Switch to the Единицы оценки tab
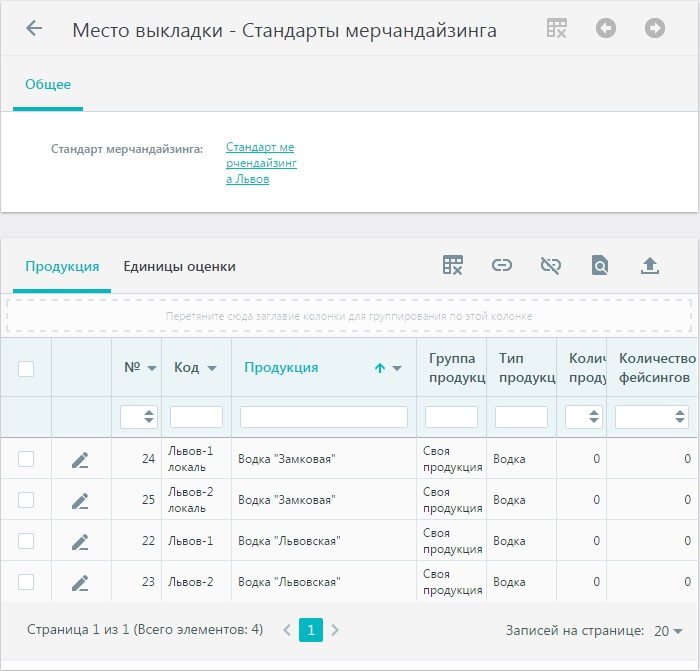The width and height of the screenshot is (700, 671). coord(179,267)
